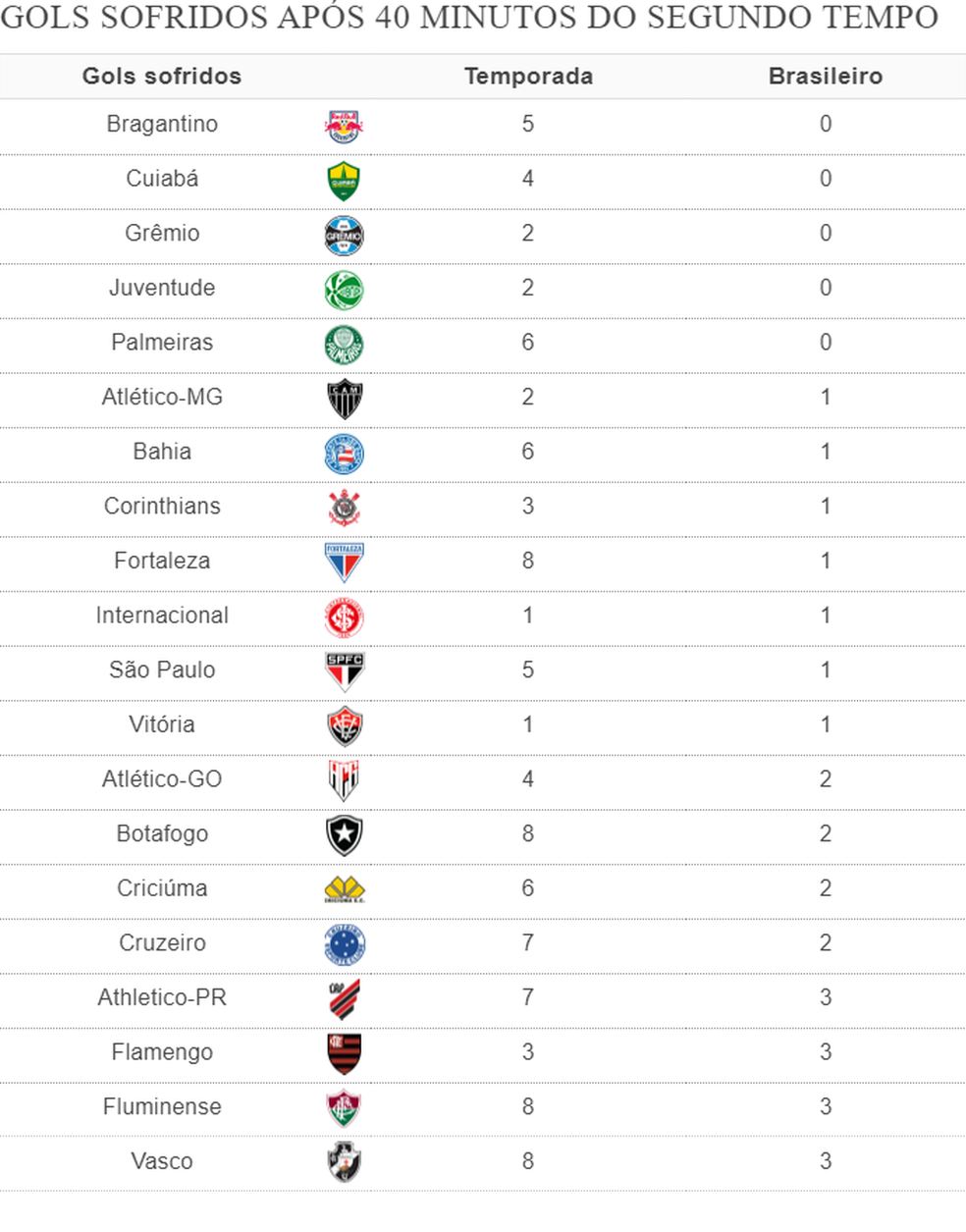
Task: Click the Cruzeiro blue badge
Action: tap(344, 944)
